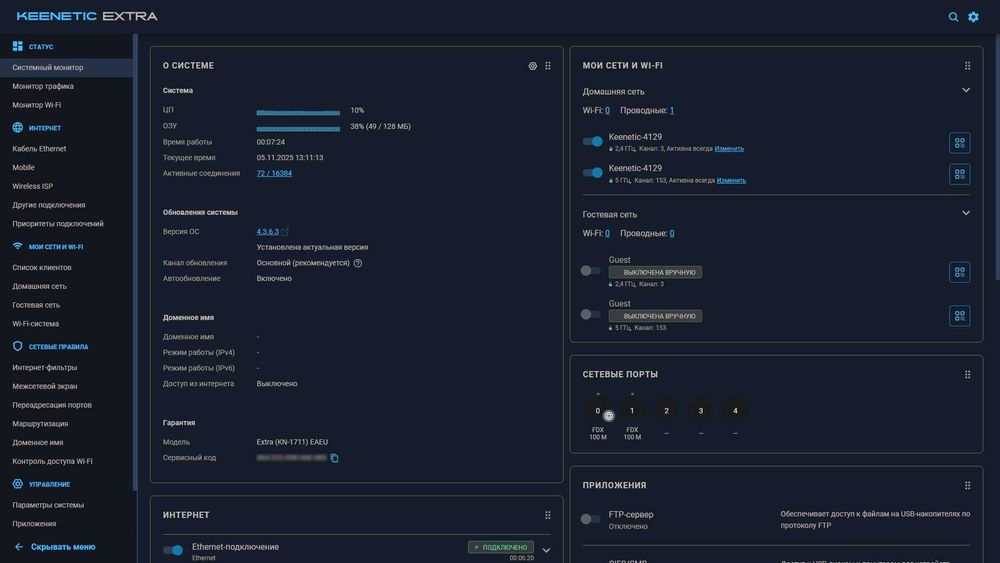
Task: Click Изменить link for 5 ГГц network
Action: [731, 180]
